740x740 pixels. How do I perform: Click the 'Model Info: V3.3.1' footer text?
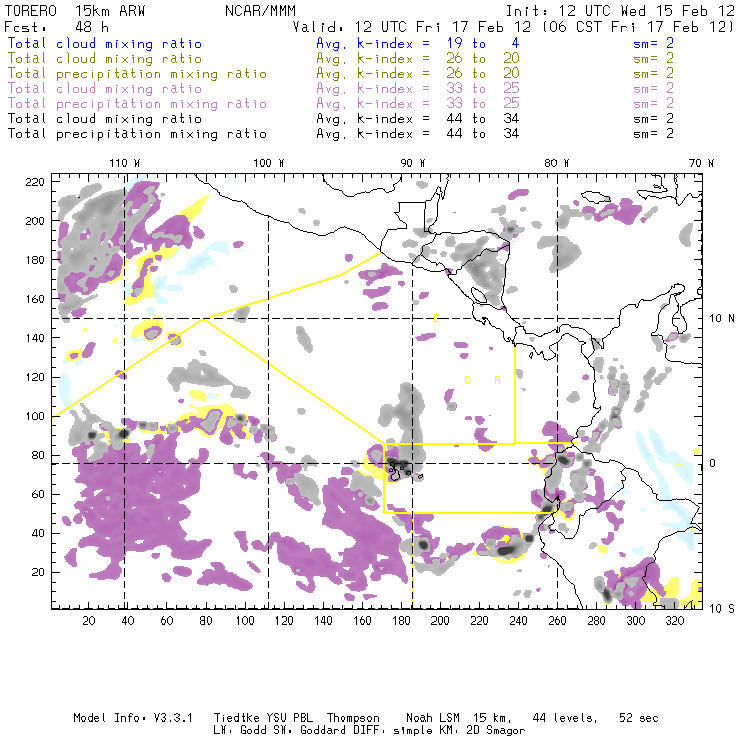click(133, 718)
